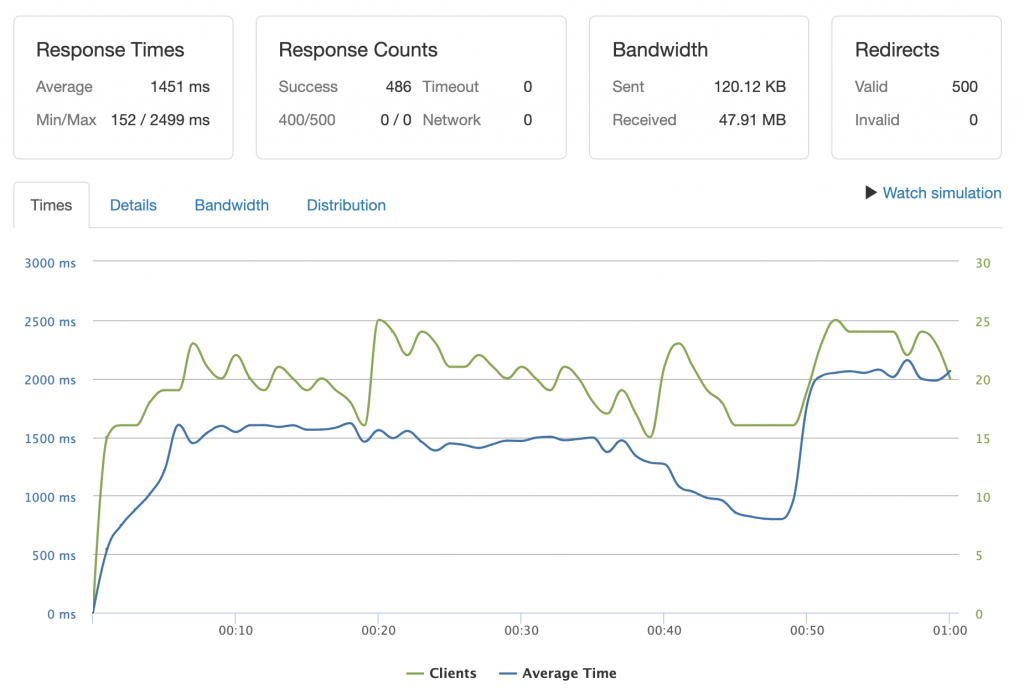
Task: Click the Watch simulation link
Action: 942,193
